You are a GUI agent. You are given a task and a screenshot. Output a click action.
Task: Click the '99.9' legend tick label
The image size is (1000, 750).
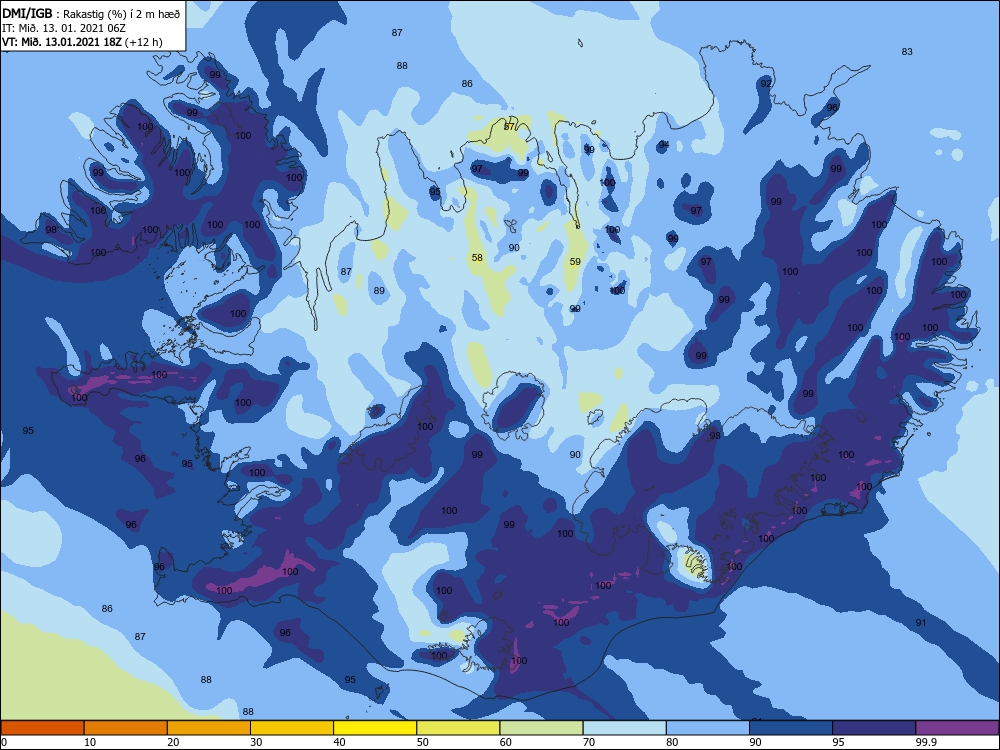point(926,742)
